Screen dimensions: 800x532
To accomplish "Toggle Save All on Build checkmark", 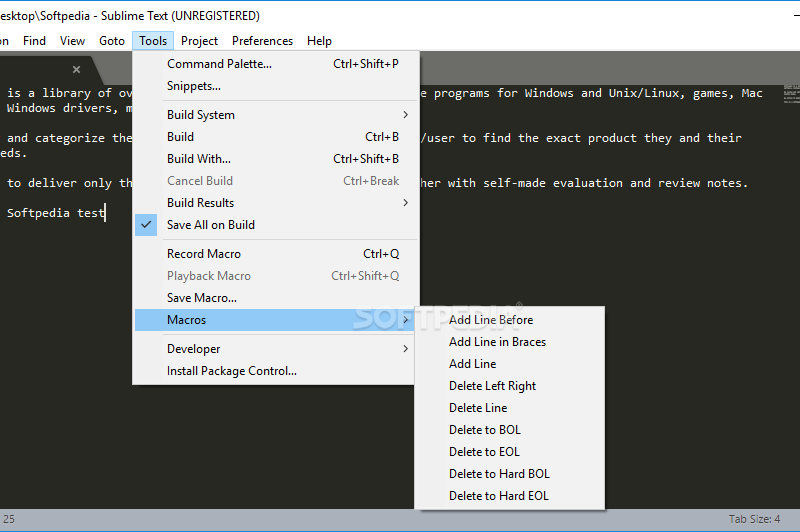I will pyautogui.click(x=146, y=225).
